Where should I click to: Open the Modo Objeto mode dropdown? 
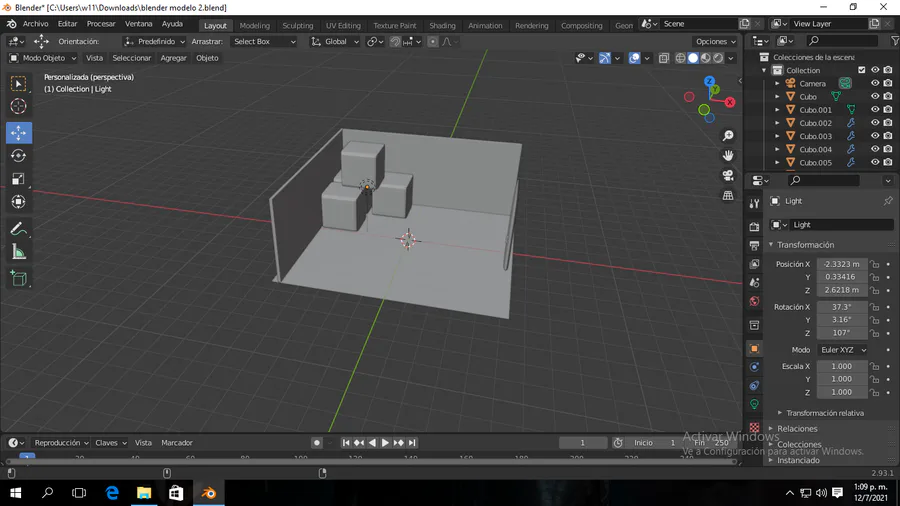[x=43, y=58]
